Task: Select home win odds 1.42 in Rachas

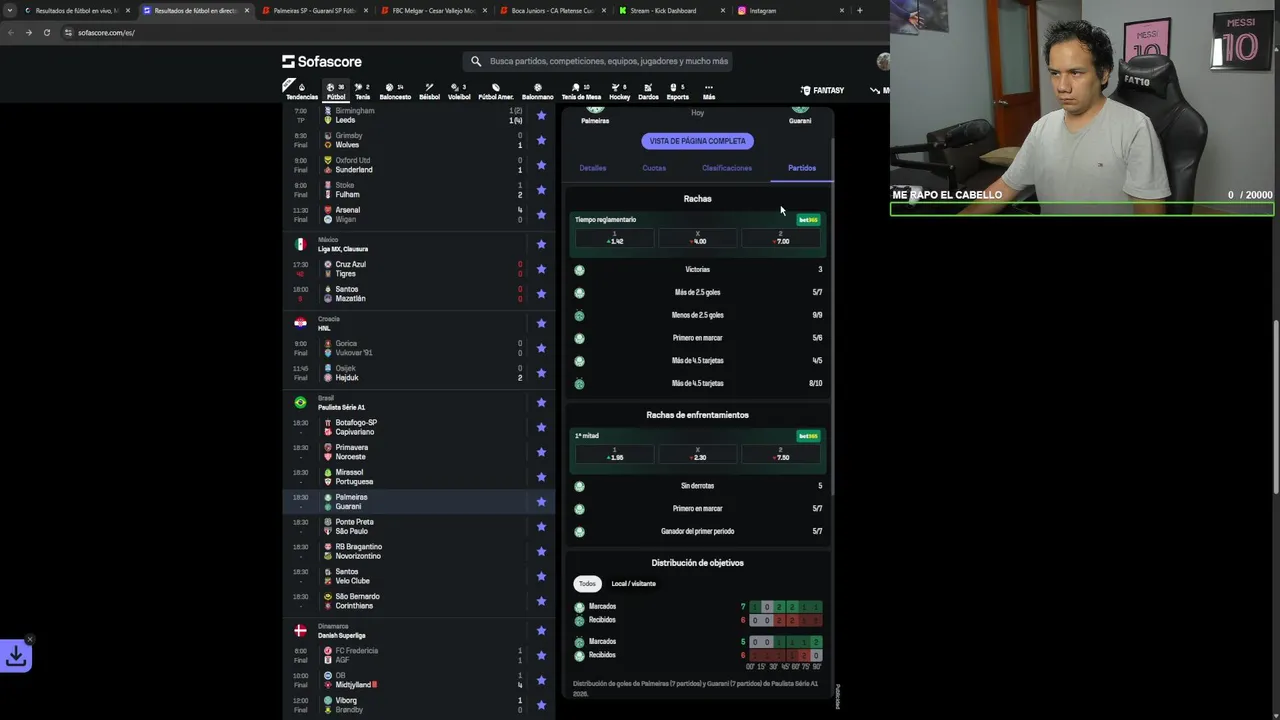Action: pyautogui.click(x=615, y=238)
